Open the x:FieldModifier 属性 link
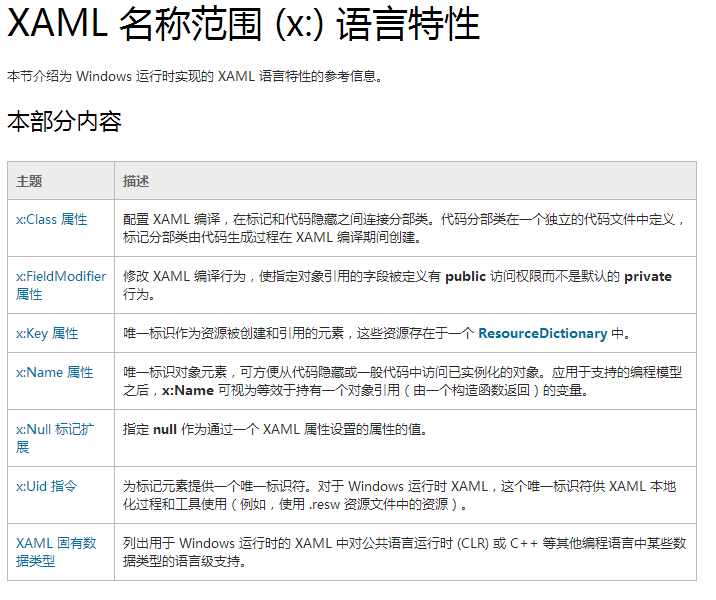Viewport: 716px width, 600px height. pos(61,285)
